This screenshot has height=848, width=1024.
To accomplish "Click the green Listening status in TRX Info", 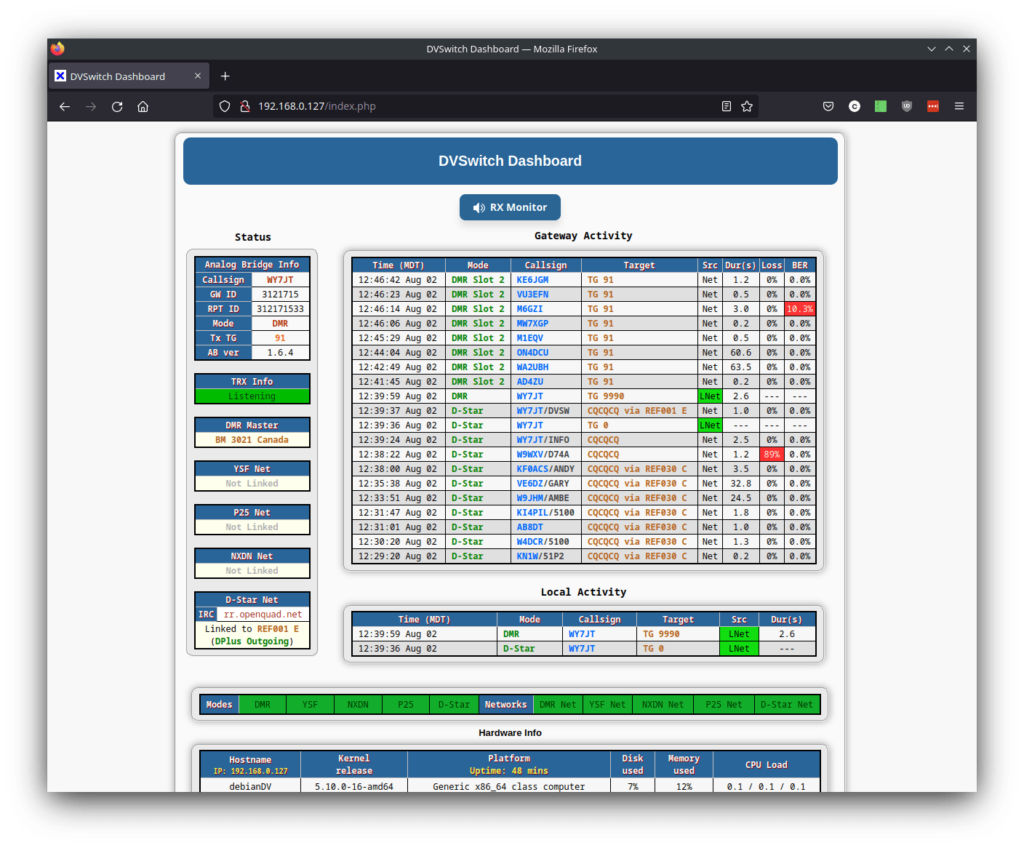I will pos(252,396).
